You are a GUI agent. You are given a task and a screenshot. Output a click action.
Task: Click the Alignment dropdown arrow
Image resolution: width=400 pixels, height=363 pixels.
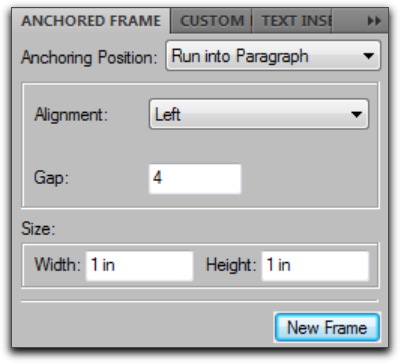point(356,114)
